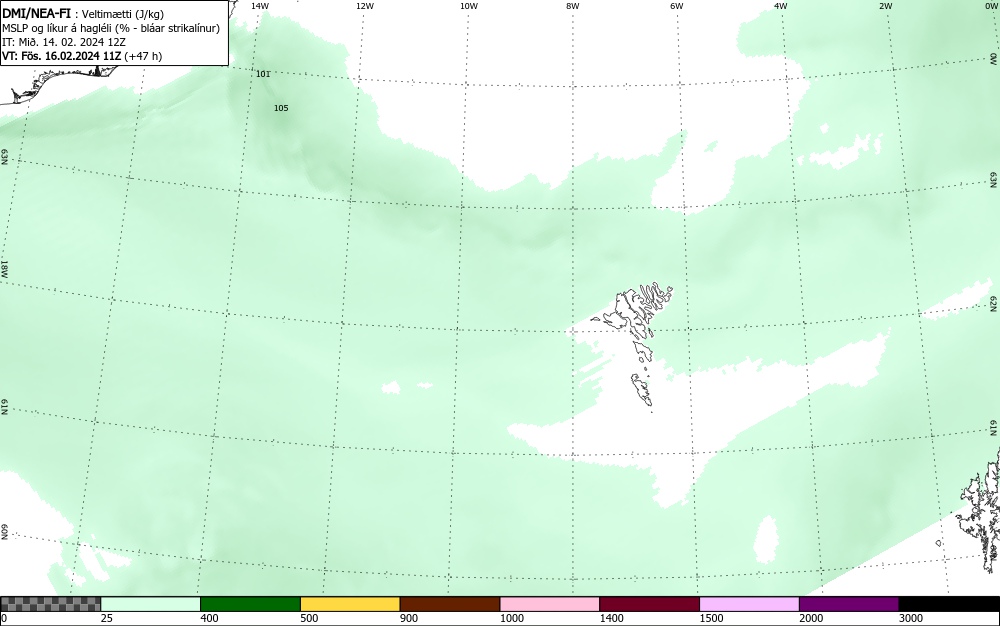Viewport: 1000px width, 626px height.
Task: Click the 8W longitude label
Action: point(573,6)
